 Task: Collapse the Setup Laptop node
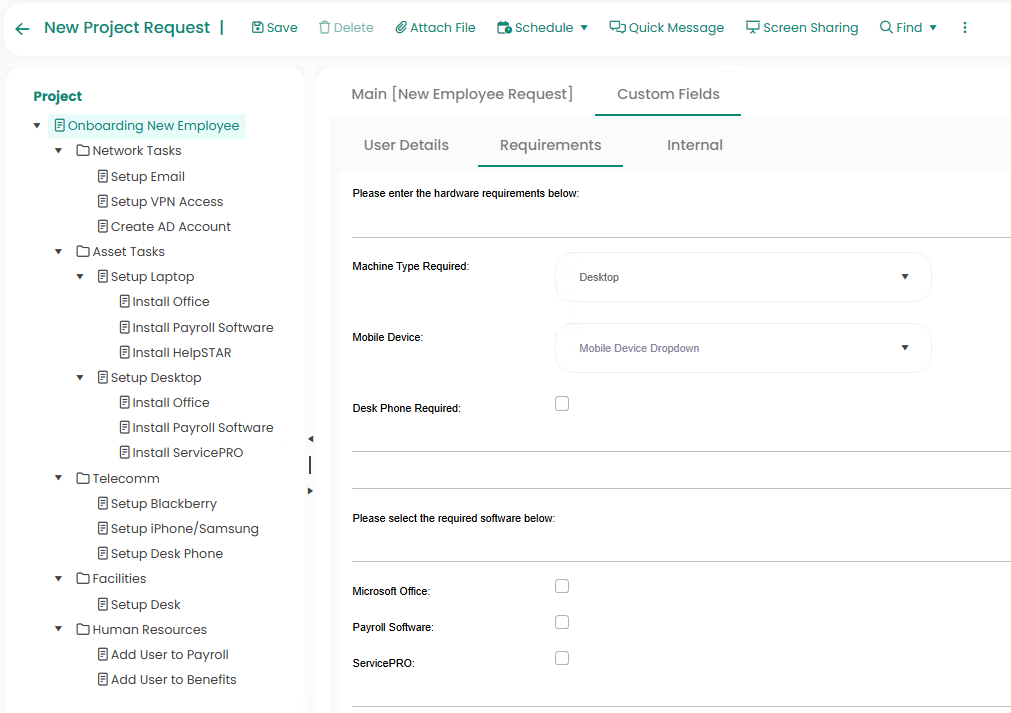80,277
